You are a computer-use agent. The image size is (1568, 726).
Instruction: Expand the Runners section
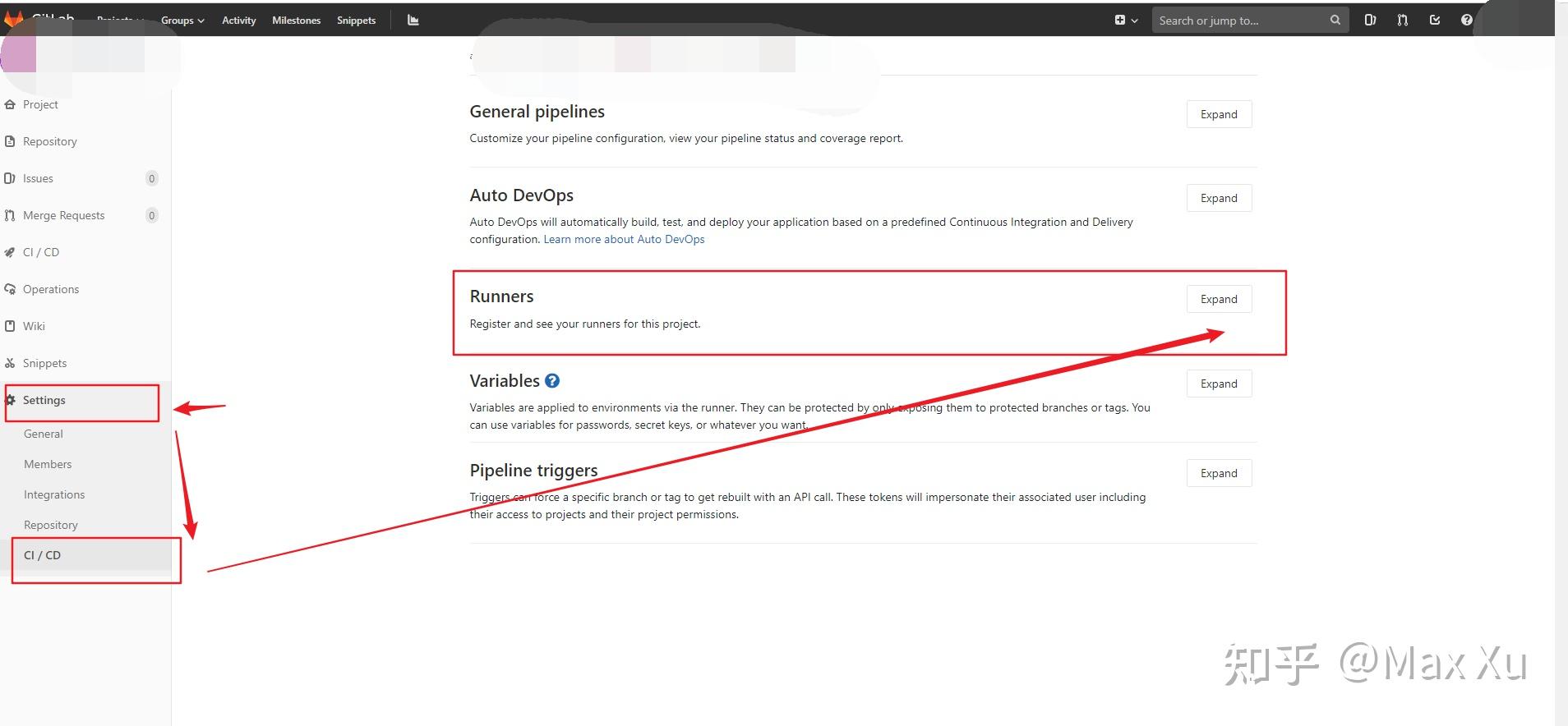1219,299
